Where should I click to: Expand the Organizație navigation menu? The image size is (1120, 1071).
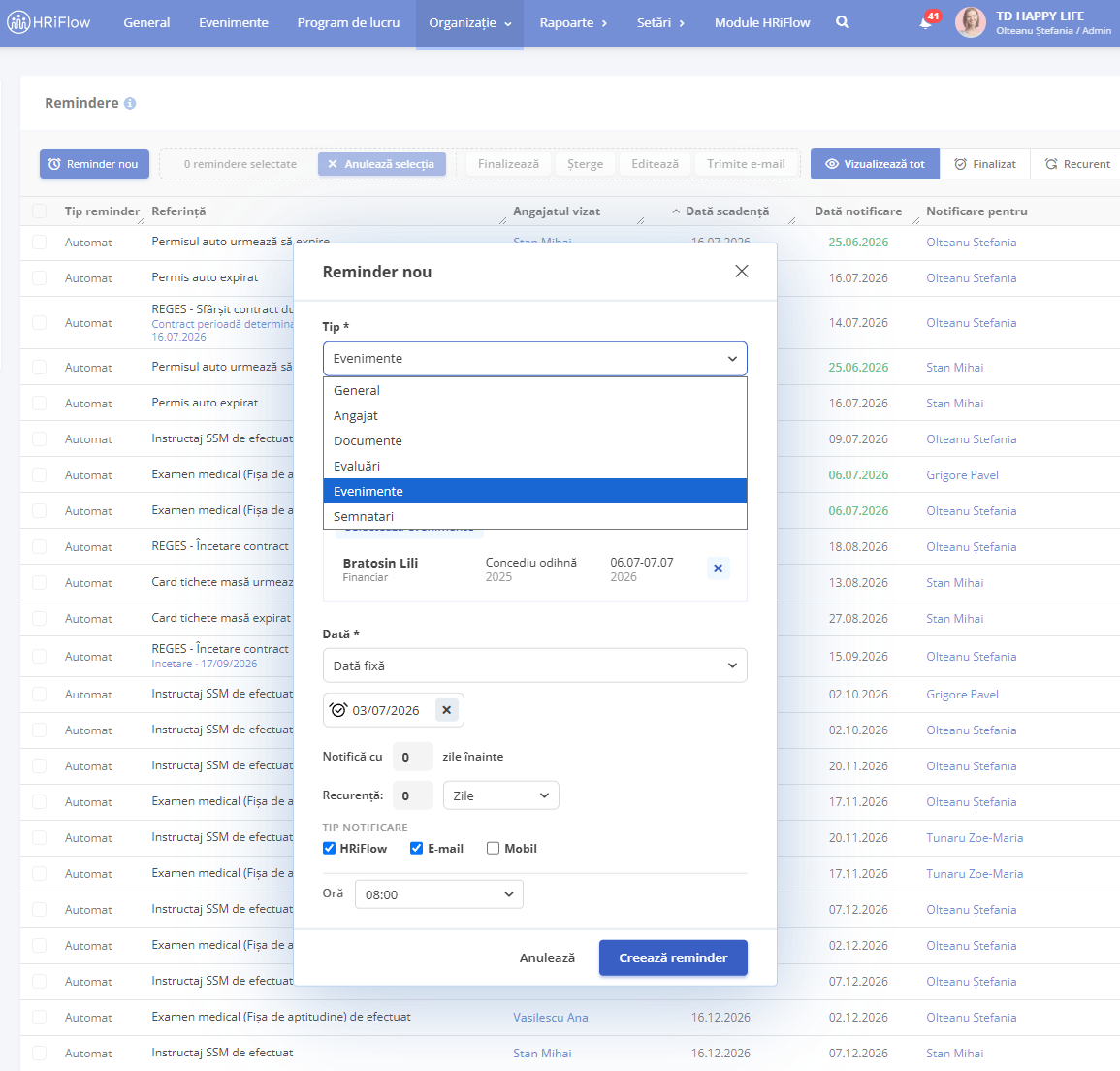pos(469,23)
